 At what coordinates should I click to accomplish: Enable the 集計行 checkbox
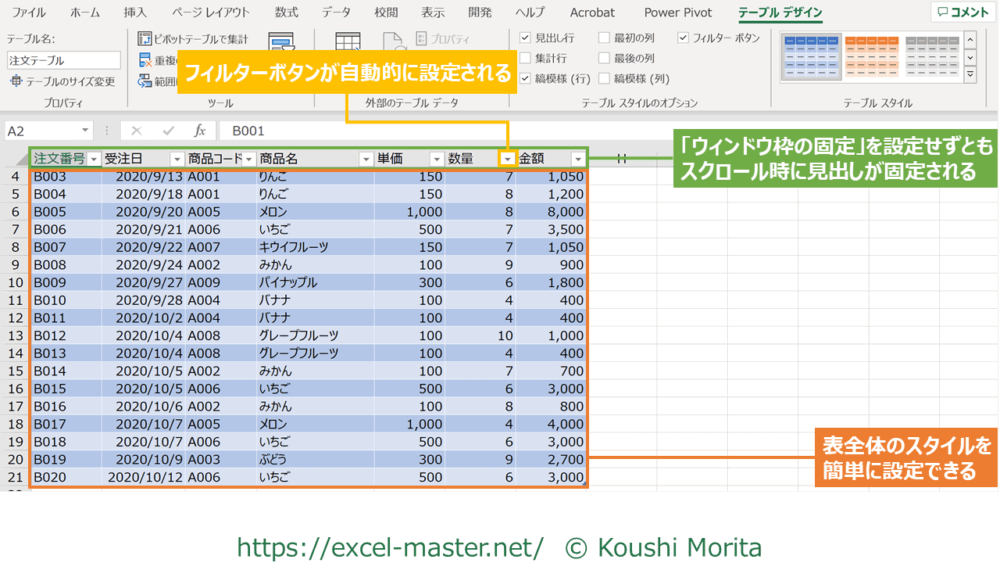pyautogui.click(x=525, y=58)
